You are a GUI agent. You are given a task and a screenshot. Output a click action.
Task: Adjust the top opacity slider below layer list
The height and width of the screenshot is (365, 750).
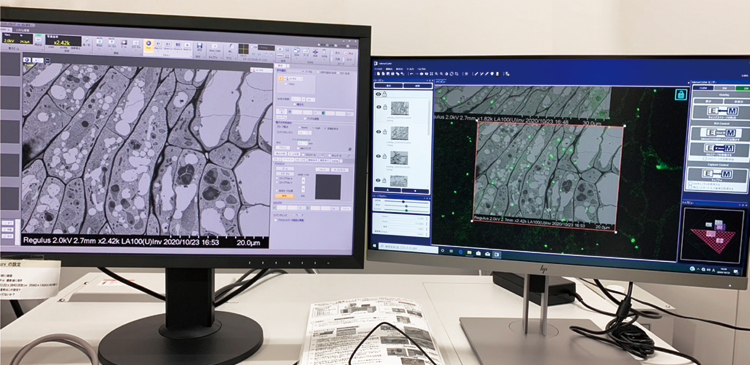tap(407, 202)
